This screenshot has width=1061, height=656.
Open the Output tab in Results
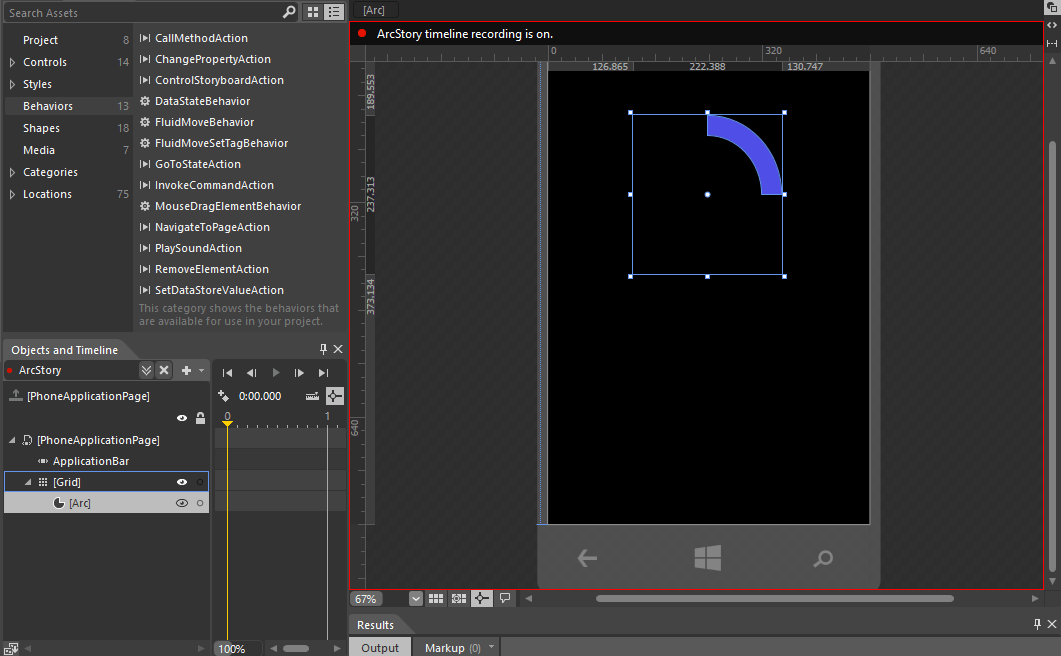click(x=380, y=648)
